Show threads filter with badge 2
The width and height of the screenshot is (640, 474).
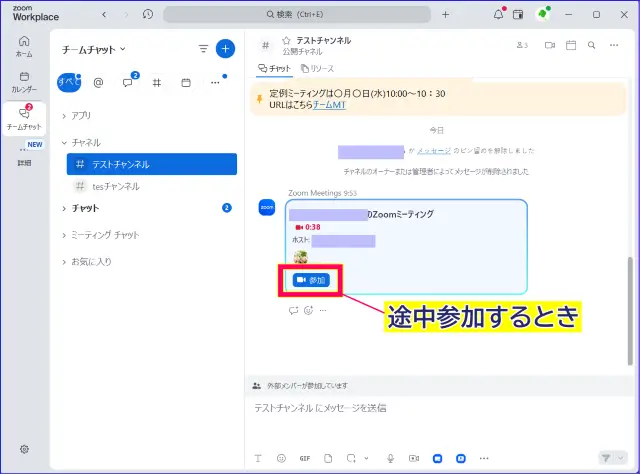point(128,82)
